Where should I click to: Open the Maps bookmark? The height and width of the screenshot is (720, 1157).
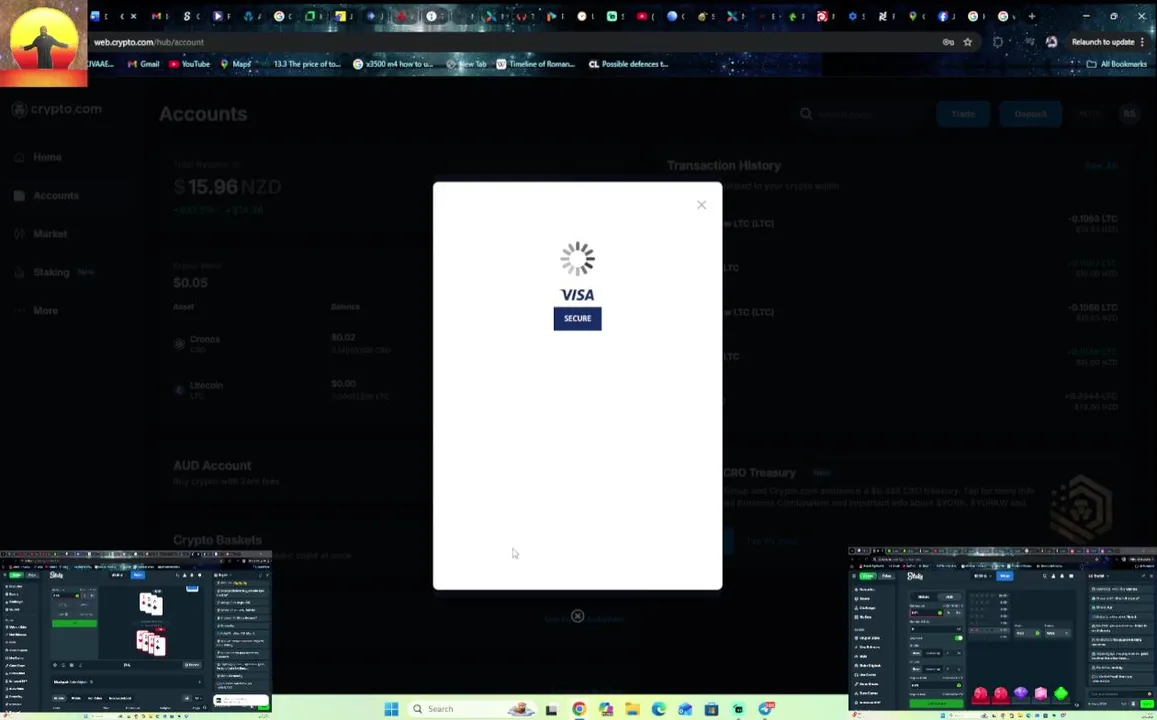(235, 64)
